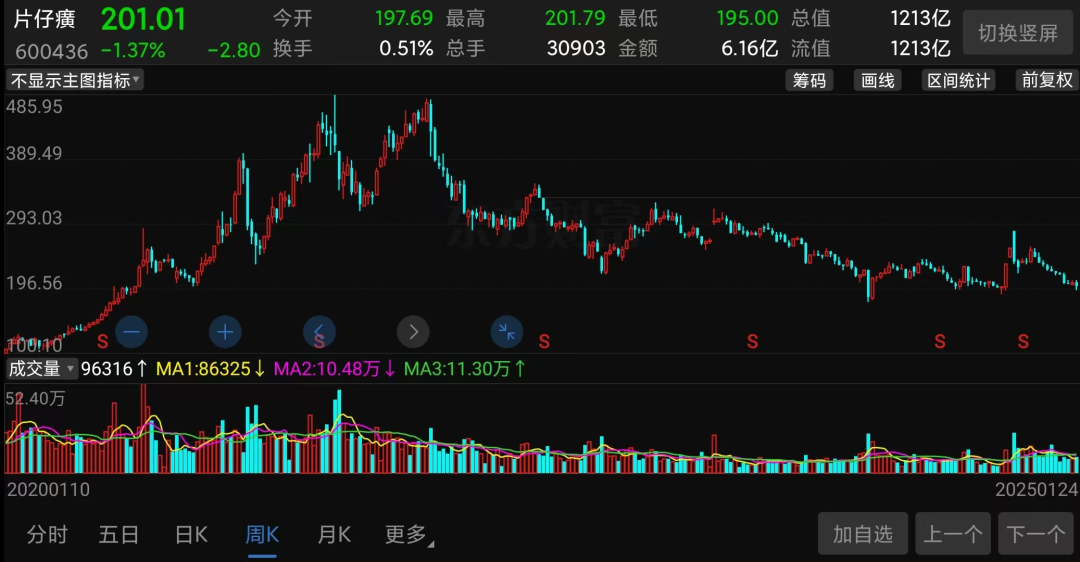
Task: Click volume value 96316
Action: tap(114, 369)
